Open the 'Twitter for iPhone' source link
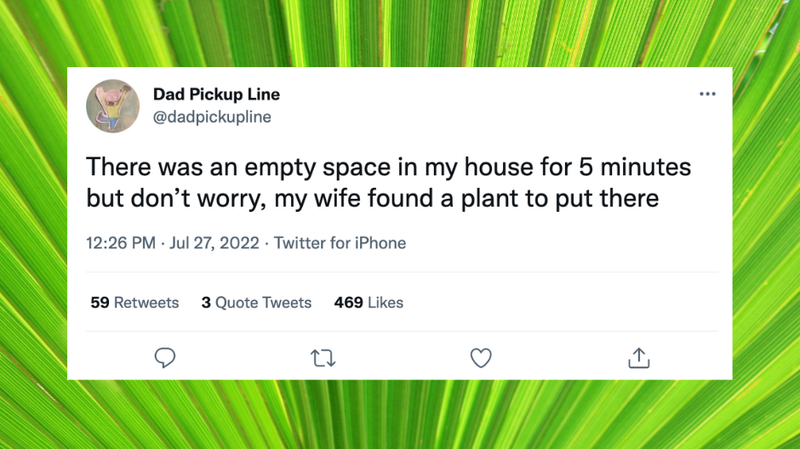This screenshot has height=449, width=800. pyautogui.click(x=340, y=243)
